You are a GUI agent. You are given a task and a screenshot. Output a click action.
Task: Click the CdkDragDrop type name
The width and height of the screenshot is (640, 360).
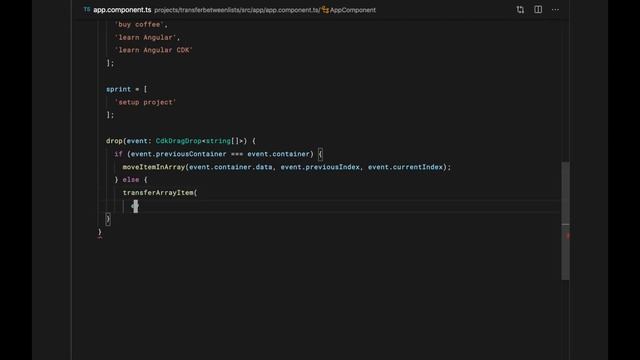(x=179, y=141)
